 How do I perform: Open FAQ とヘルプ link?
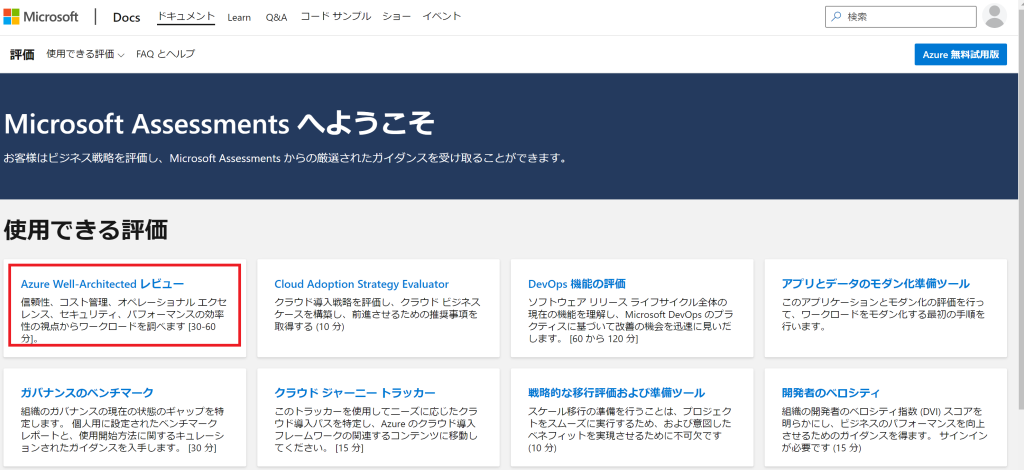[x=165, y=54]
